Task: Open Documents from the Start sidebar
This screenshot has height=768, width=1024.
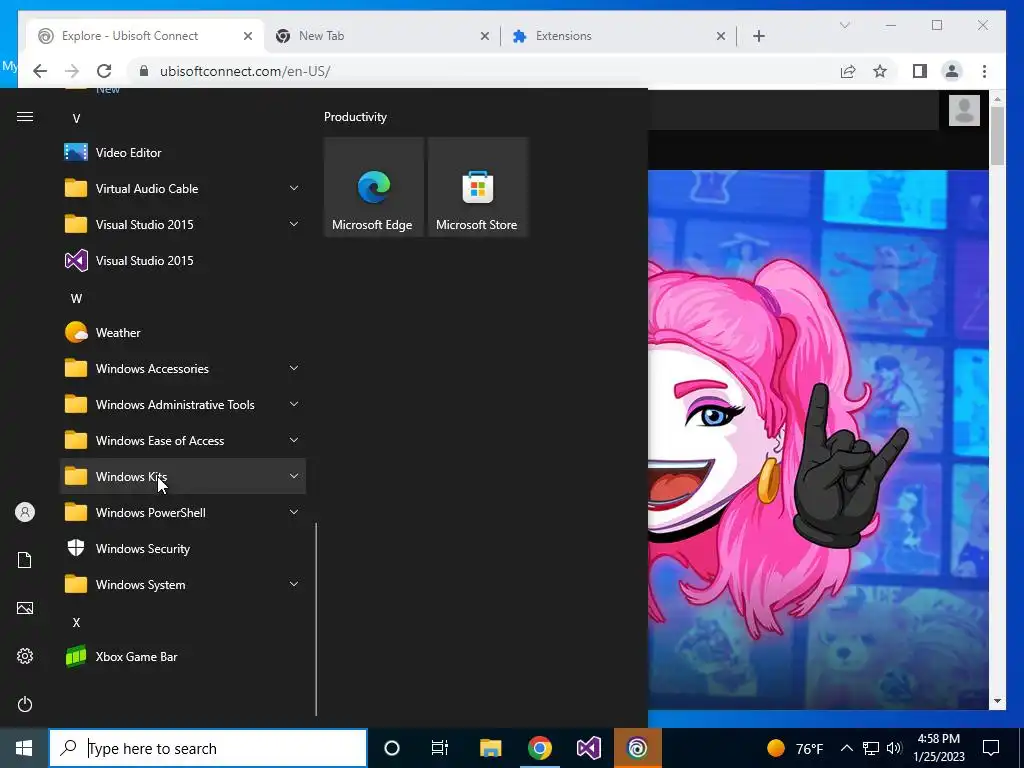Action: [x=25, y=560]
